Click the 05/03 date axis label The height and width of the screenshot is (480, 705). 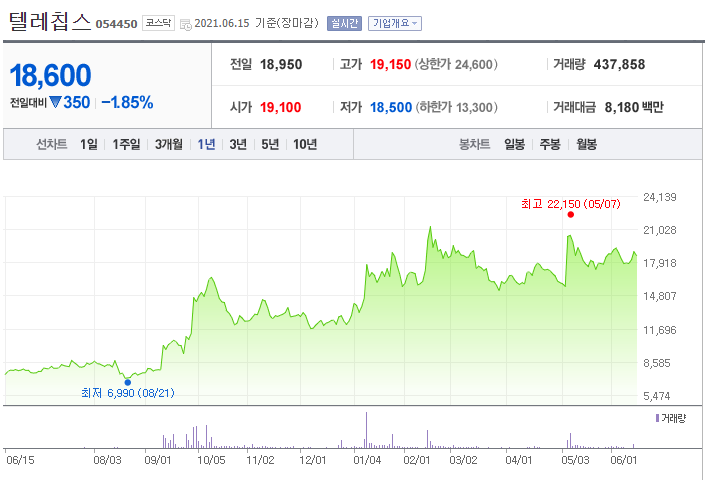(x=575, y=460)
